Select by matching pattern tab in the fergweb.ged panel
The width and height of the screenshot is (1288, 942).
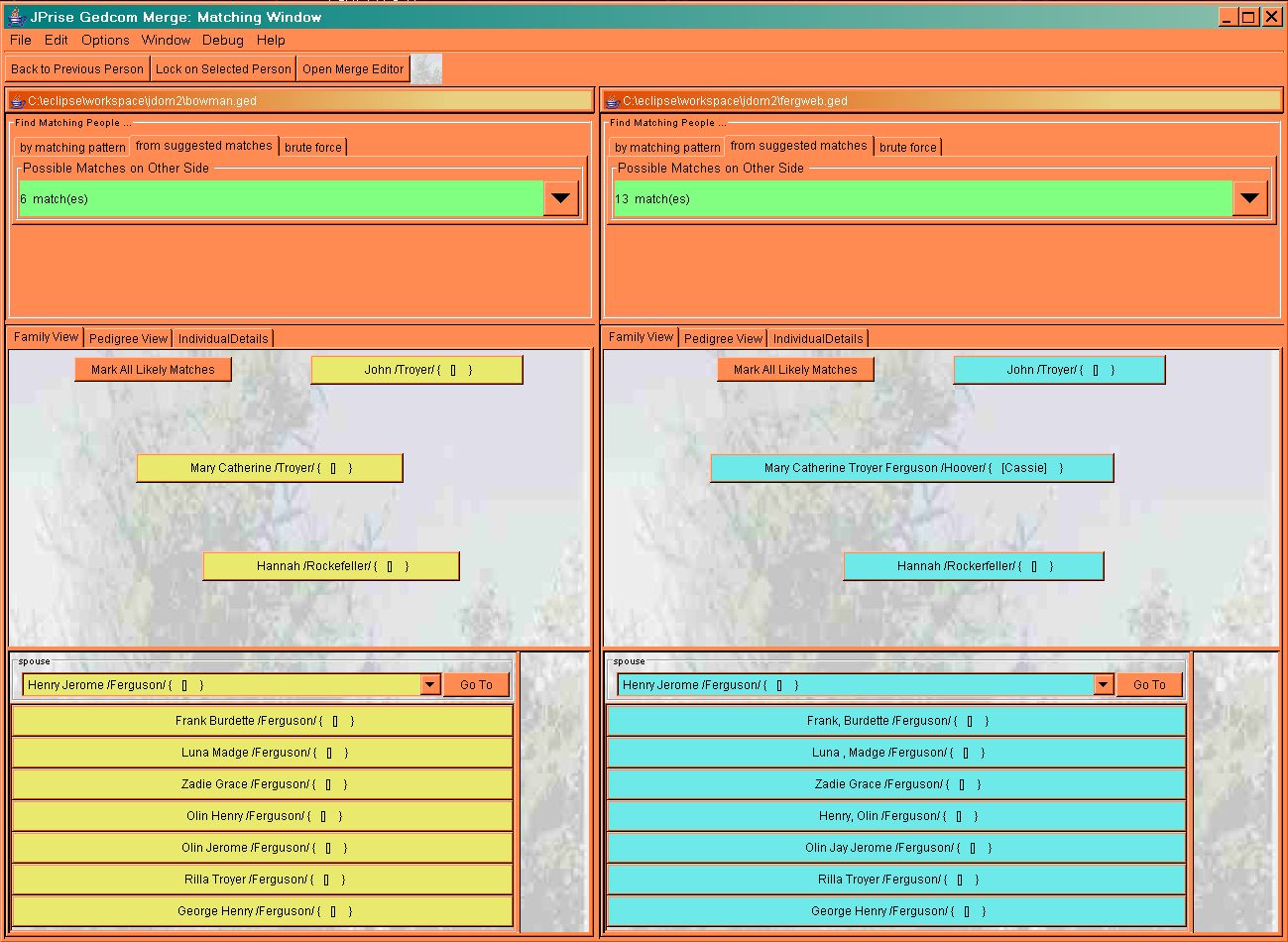667,147
